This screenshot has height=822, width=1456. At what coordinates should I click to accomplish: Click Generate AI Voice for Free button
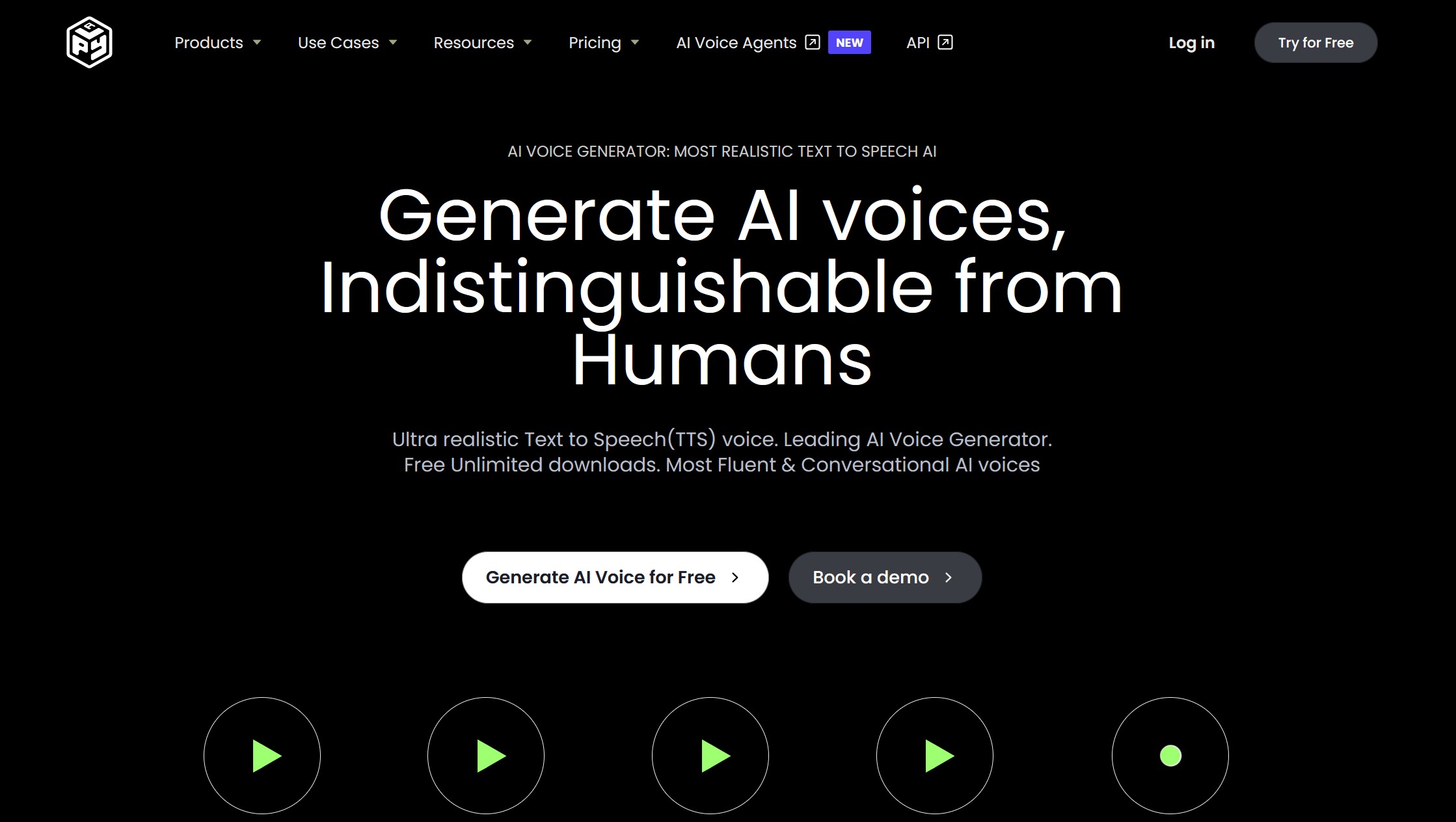tap(615, 577)
